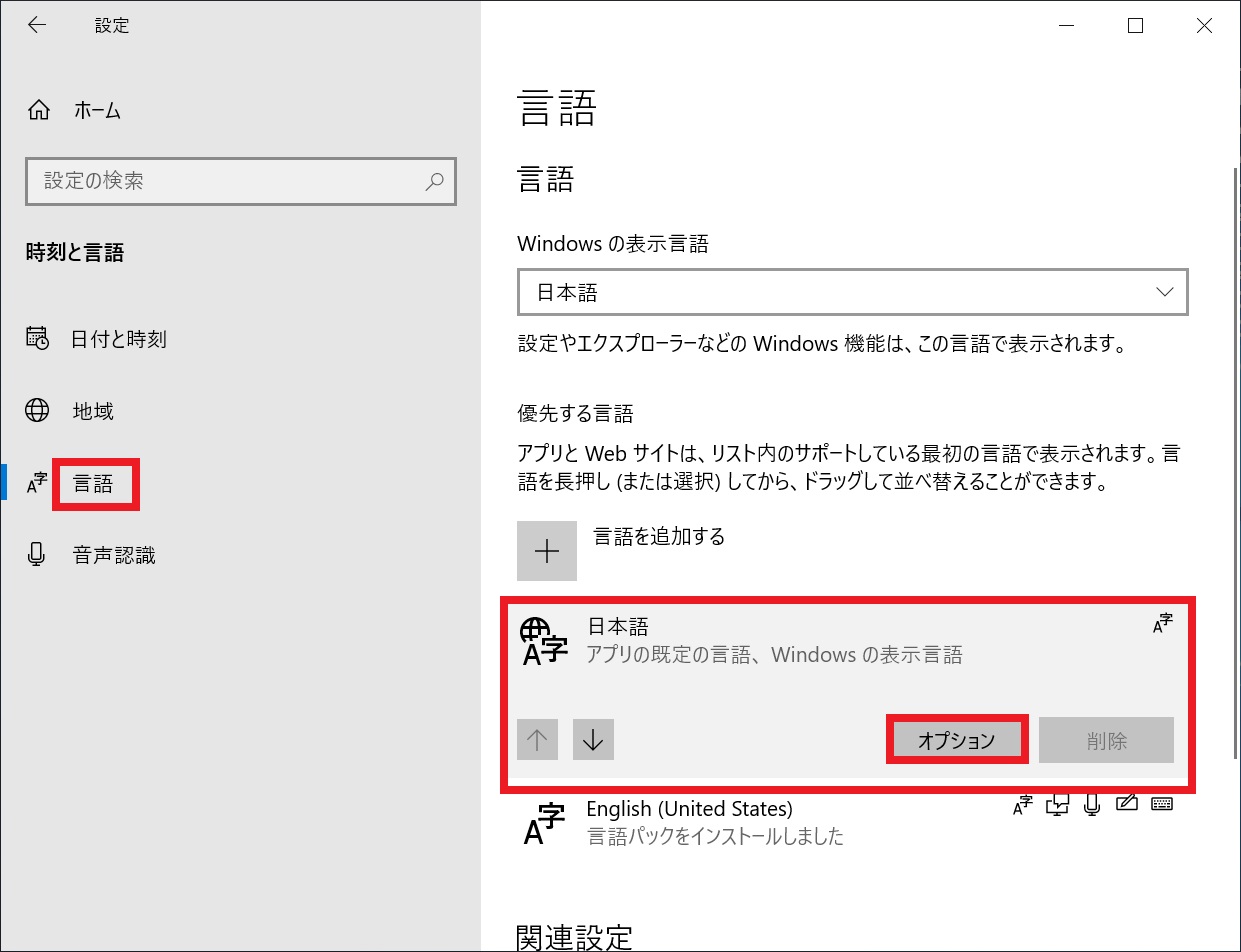Viewport: 1241px width, 952px height.
Task: Click the back arrow in Settings
Action: [37, 26]
